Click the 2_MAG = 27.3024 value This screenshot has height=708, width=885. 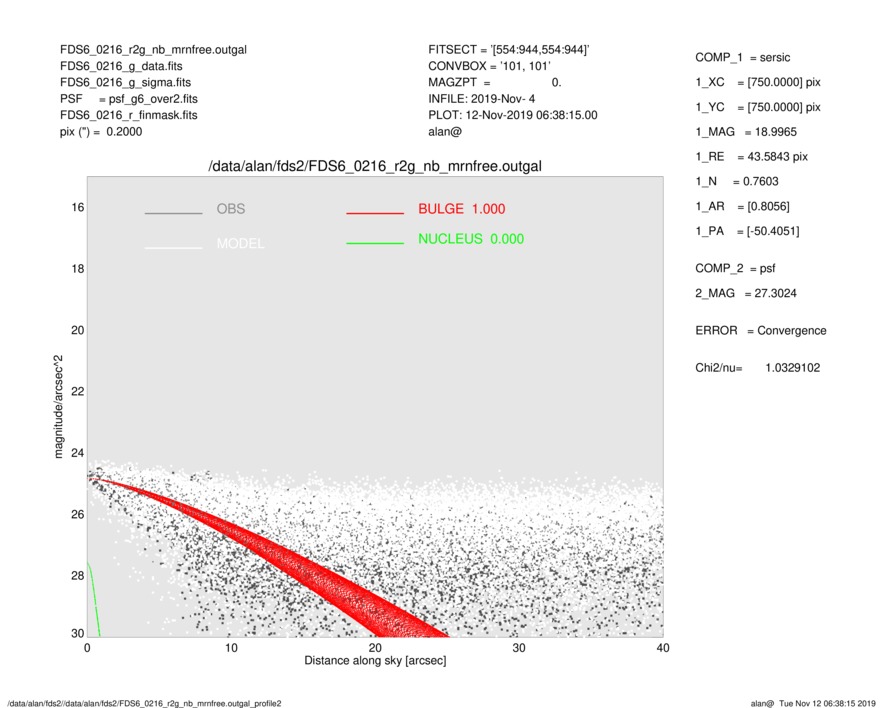pyautogui.click(x=746, y=294)
